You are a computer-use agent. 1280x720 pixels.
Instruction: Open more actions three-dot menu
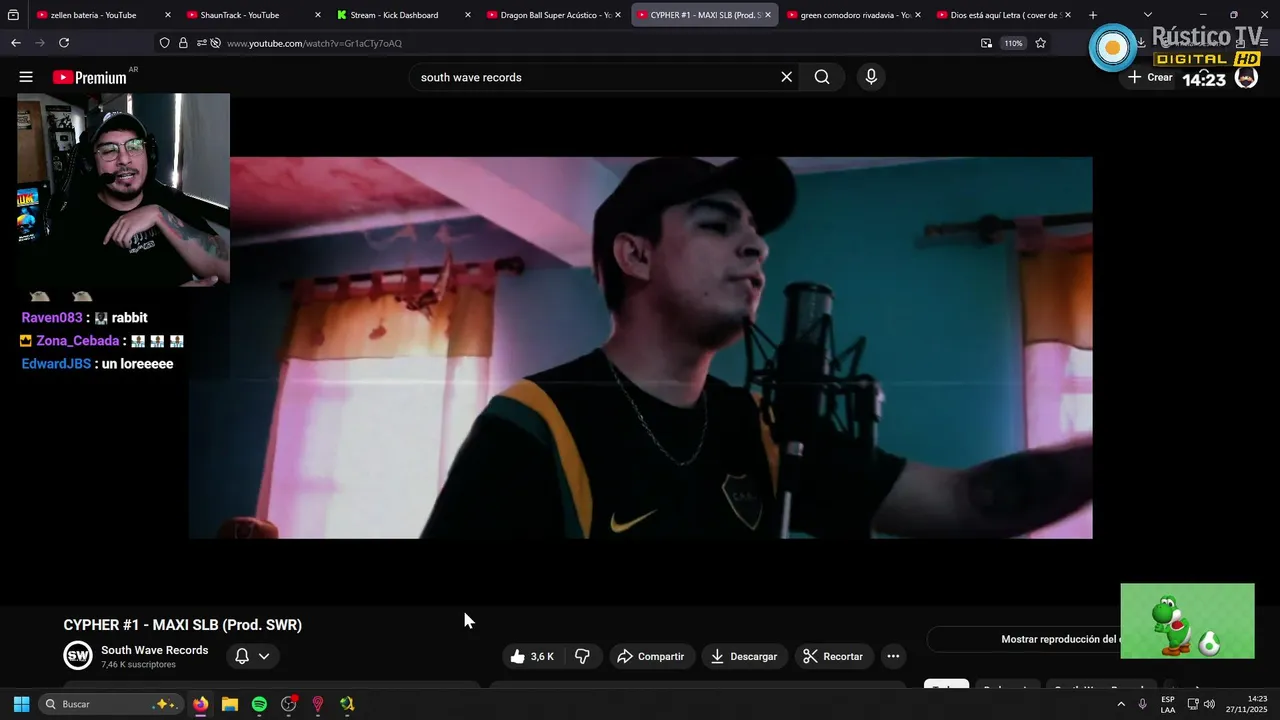click(x=893, y=656)
